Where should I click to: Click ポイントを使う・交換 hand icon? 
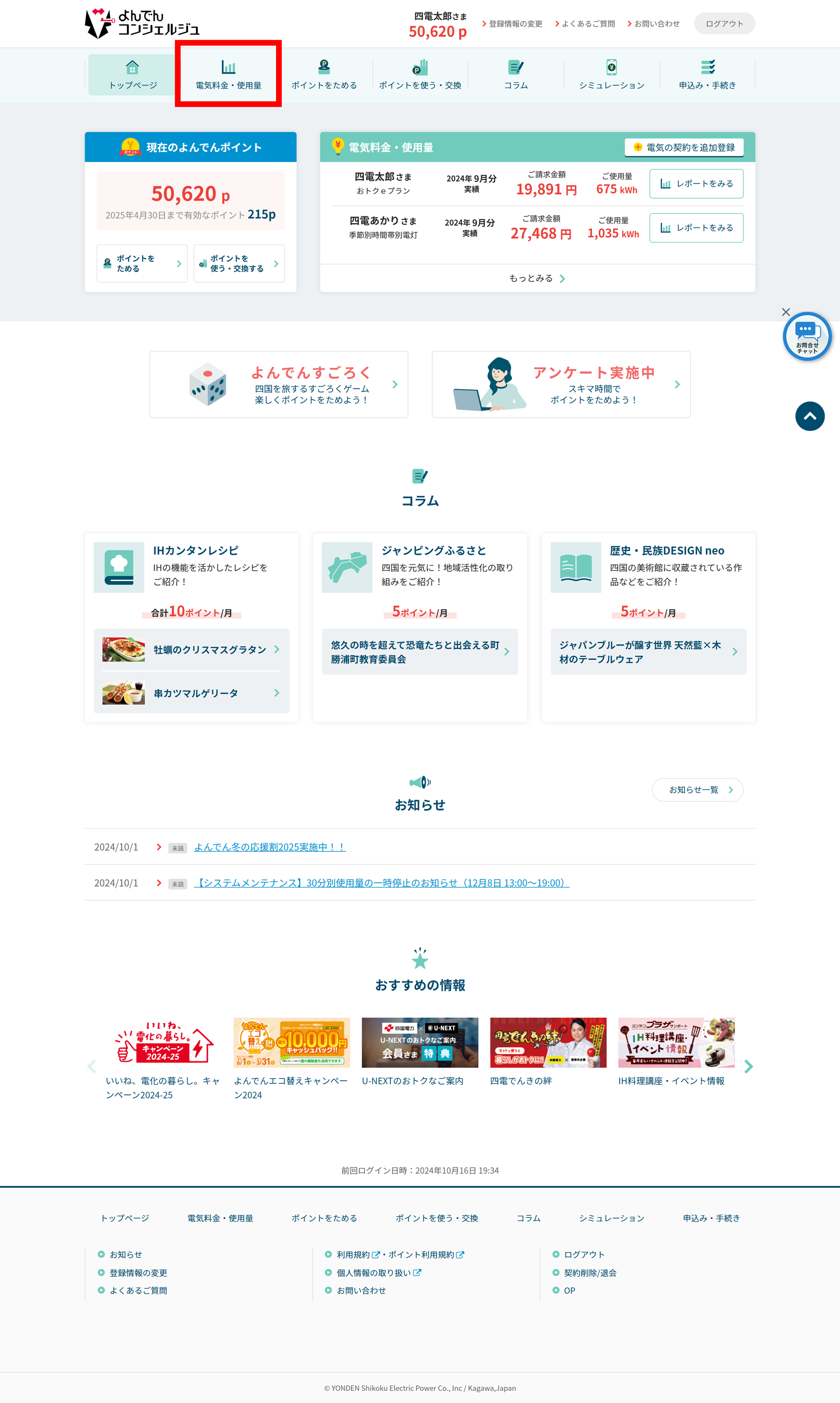pos(420,67)
